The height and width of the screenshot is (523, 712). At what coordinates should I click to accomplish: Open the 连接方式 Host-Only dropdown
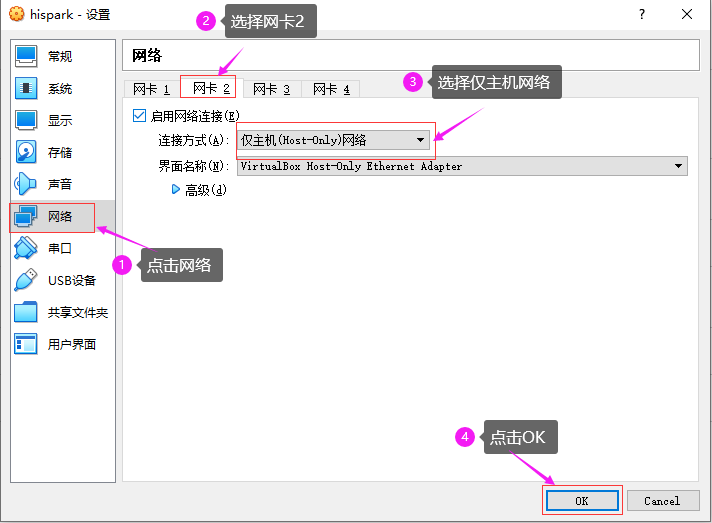tap(334, 140)
